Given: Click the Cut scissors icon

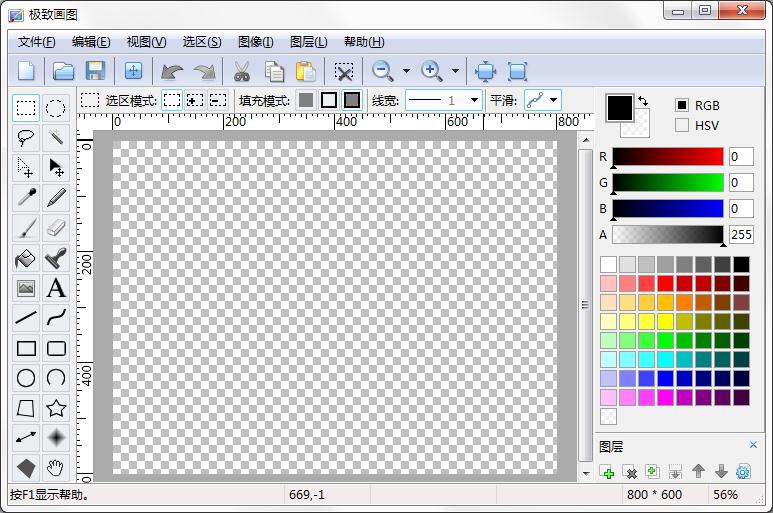Looking at the screenshot, I should pyautogui.click(x=241, y=71).
